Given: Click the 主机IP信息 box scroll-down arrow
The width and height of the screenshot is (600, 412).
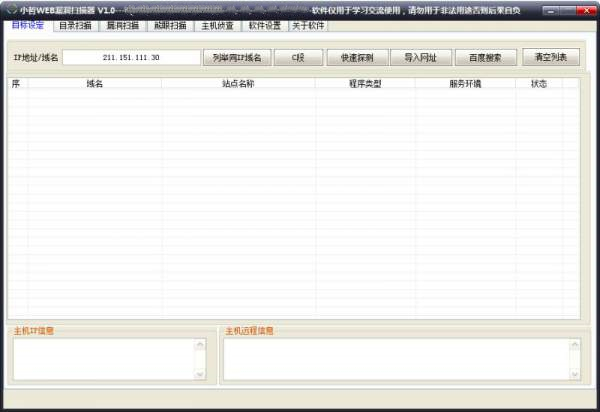Looking at the screenshot, I should pyautogui.click(x=200, y=374).
